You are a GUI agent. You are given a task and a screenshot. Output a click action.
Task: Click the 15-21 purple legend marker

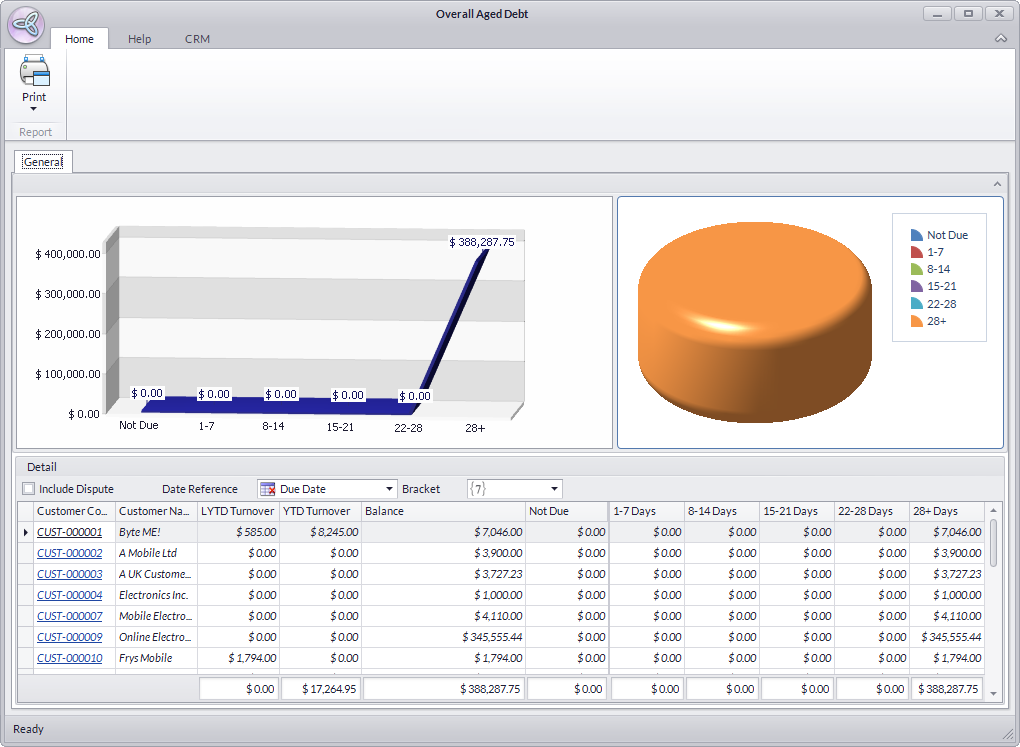(916, 287)
